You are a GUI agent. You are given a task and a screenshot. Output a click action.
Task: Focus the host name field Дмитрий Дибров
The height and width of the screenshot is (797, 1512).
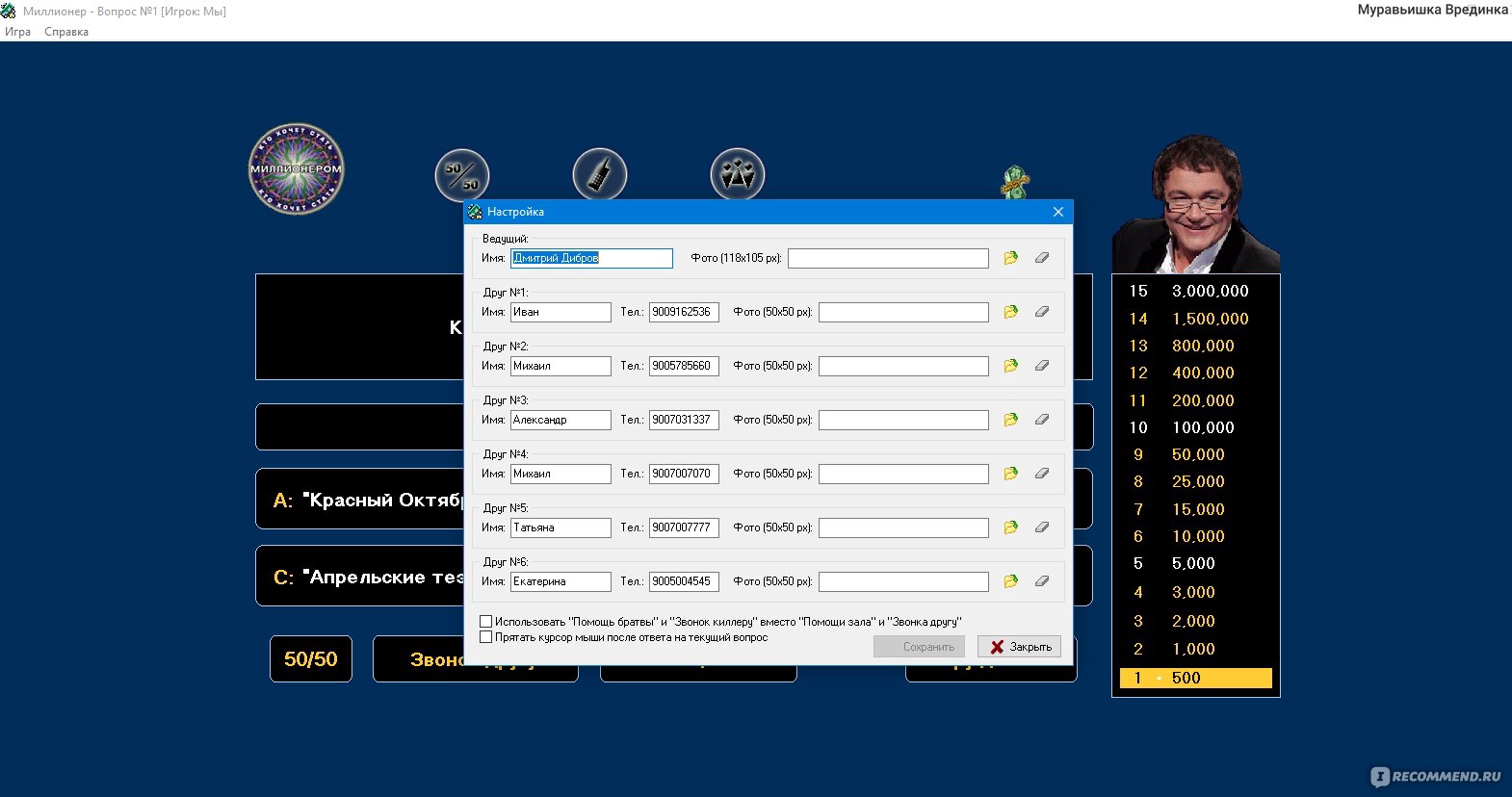[x=591, y=258]
